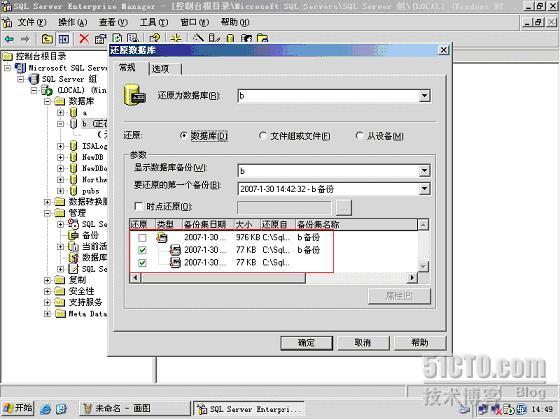This screenshot has height=420, width=560.
Task: Open the Properties toolbar icon
Action: [x=100, y=39]
